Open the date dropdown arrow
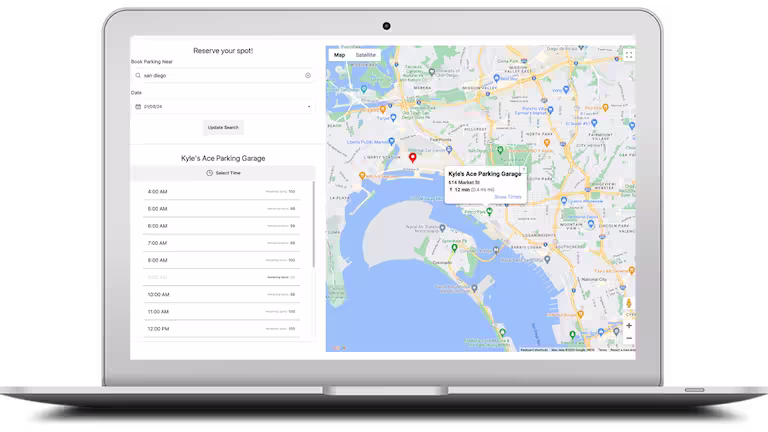 (x=309, y=106)
